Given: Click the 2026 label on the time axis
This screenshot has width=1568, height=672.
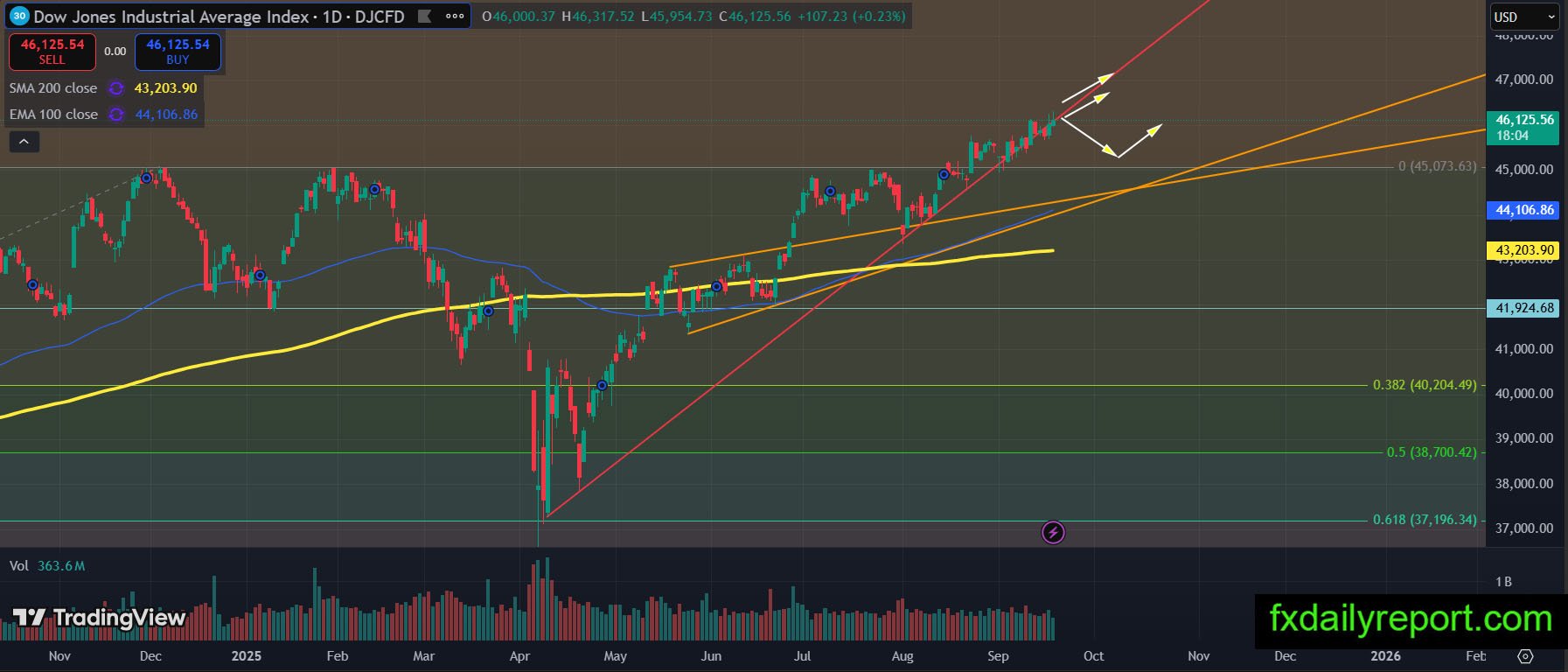Looking at the screenshot, I should tap(1385, 656).
